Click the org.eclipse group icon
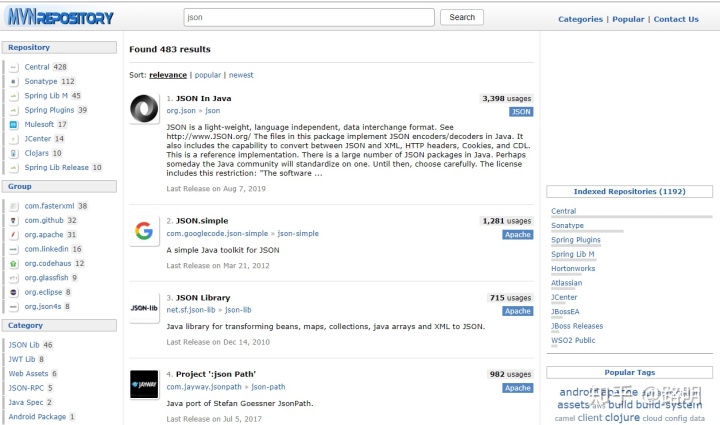720x425 pixels. pos(14,292)
